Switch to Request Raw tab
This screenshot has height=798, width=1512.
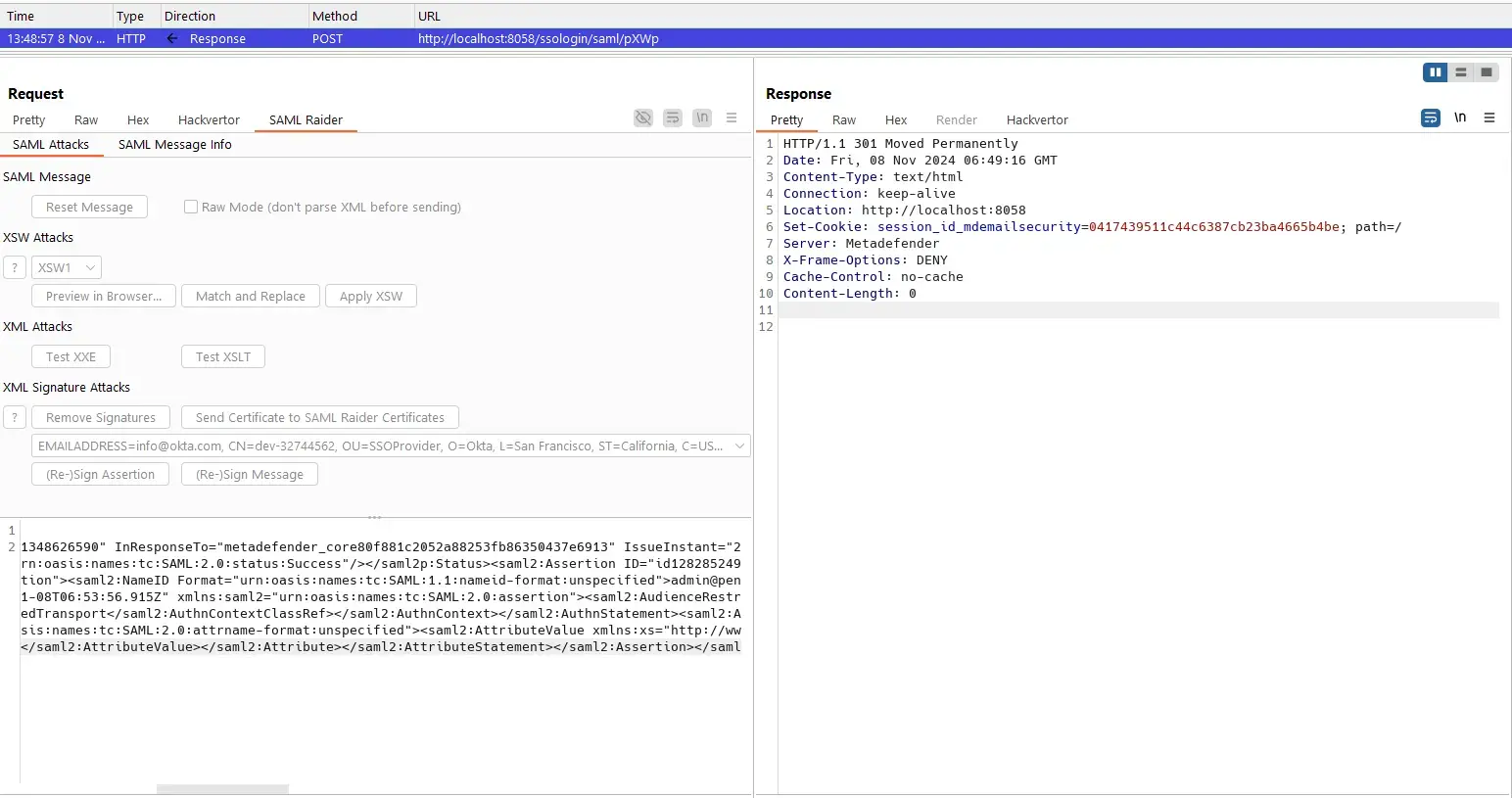pos(86,119)
